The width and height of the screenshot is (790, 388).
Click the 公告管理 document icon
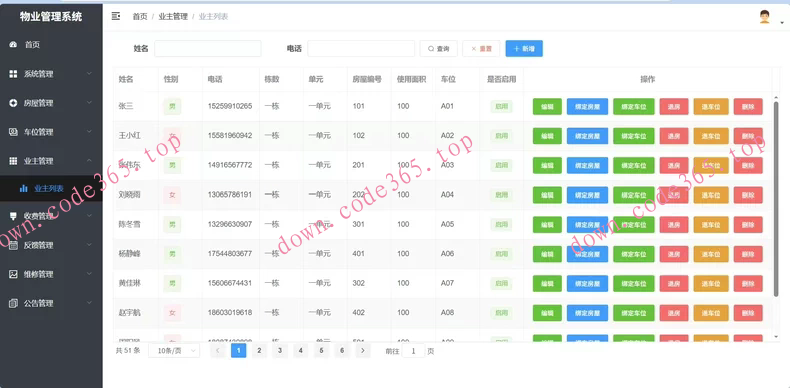[14, 303]
